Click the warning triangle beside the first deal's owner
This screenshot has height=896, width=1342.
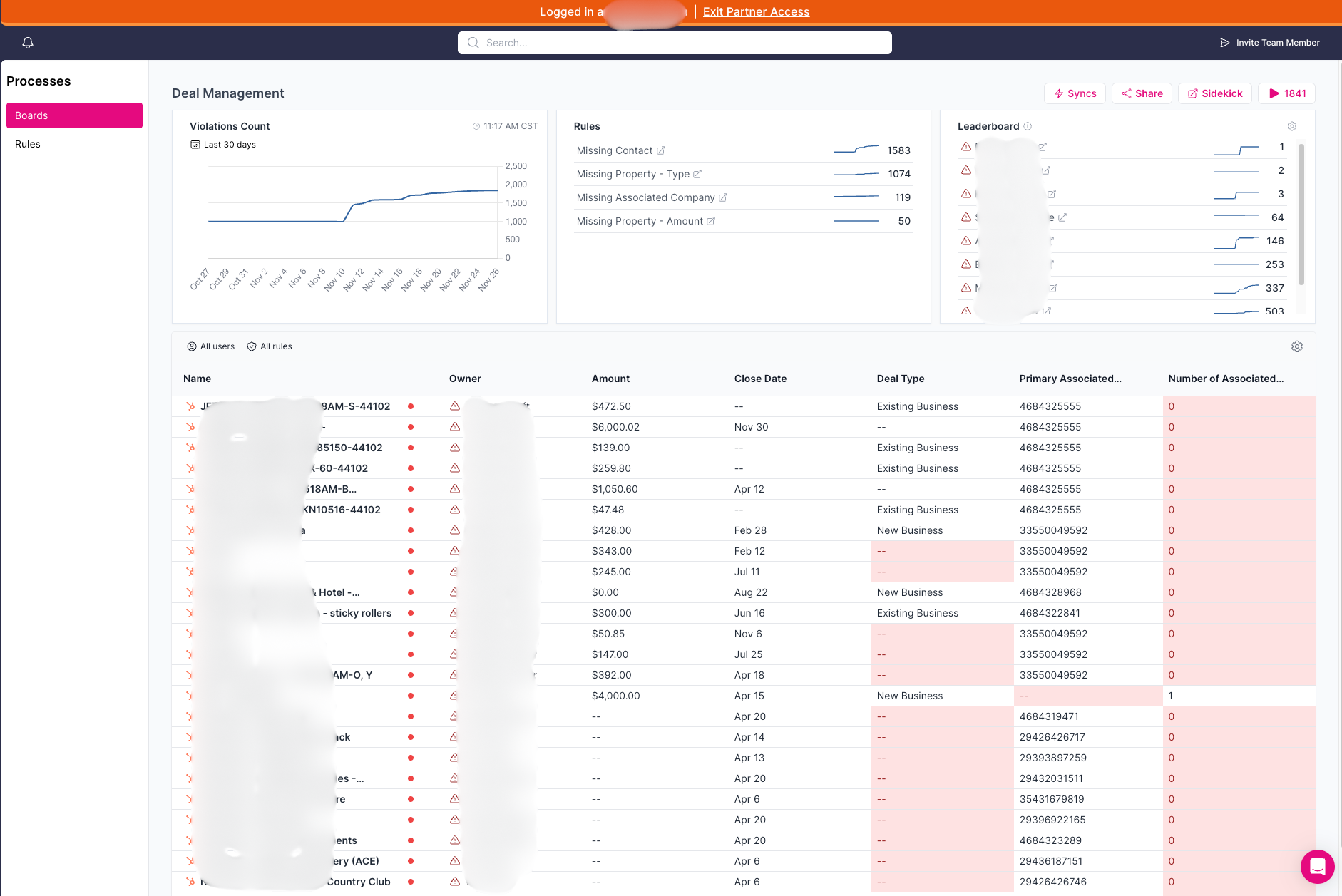[x=454, y=406]
